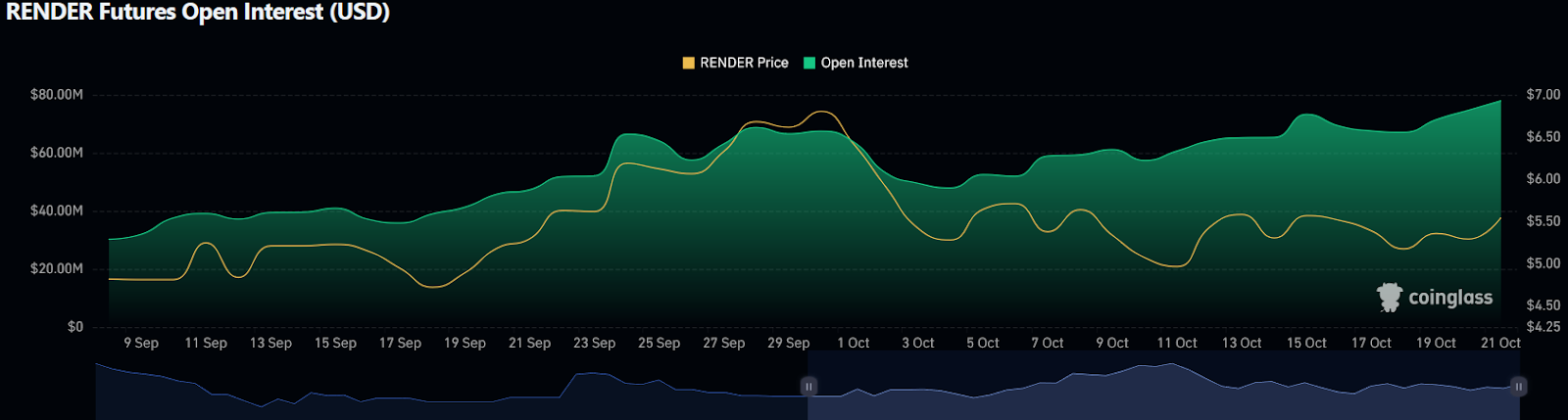Click the unselected navigator area on the left
The image size is (1568, 420).
(x=451, y=386)
